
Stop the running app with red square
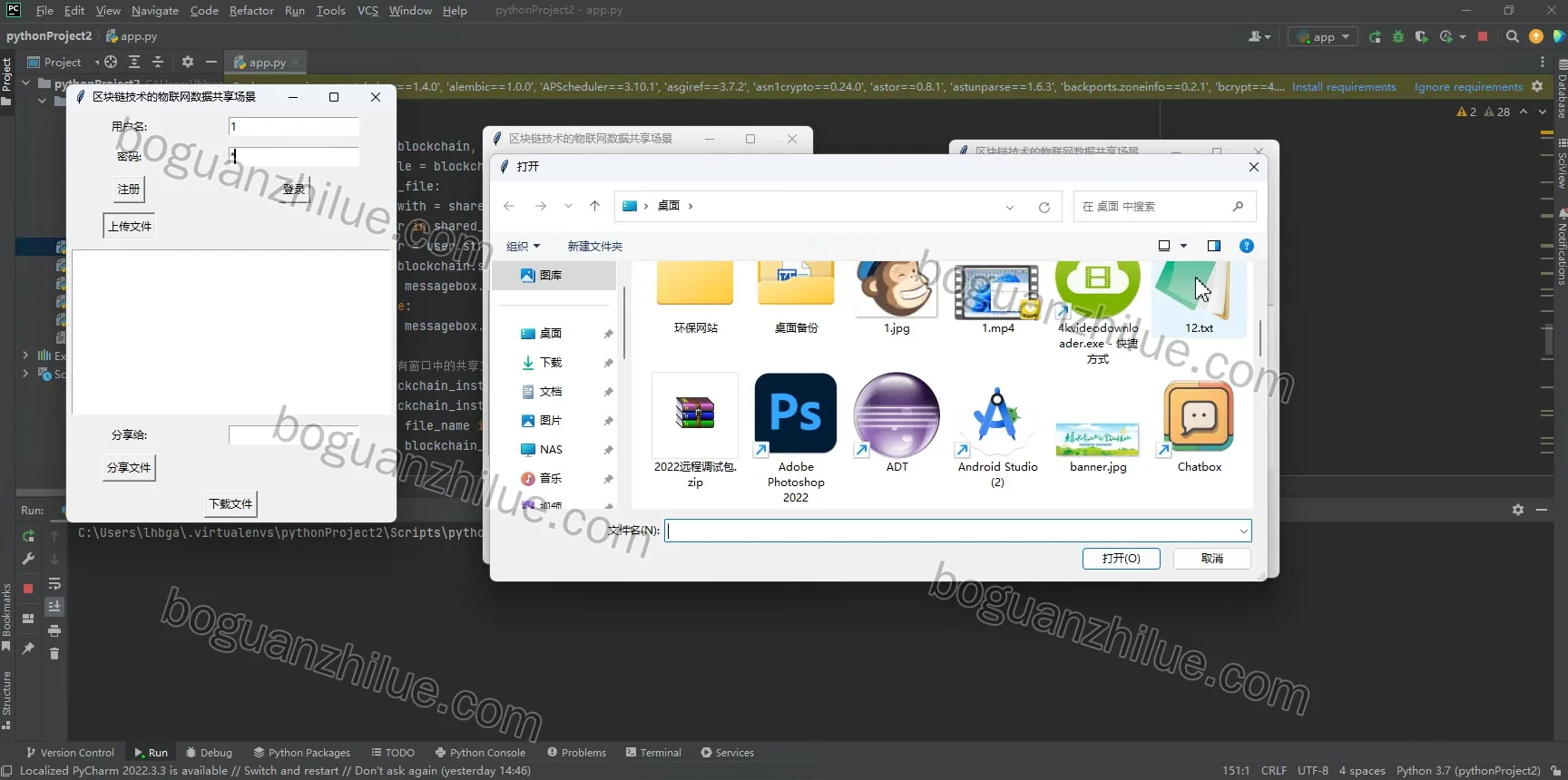tap(1482, 37)
